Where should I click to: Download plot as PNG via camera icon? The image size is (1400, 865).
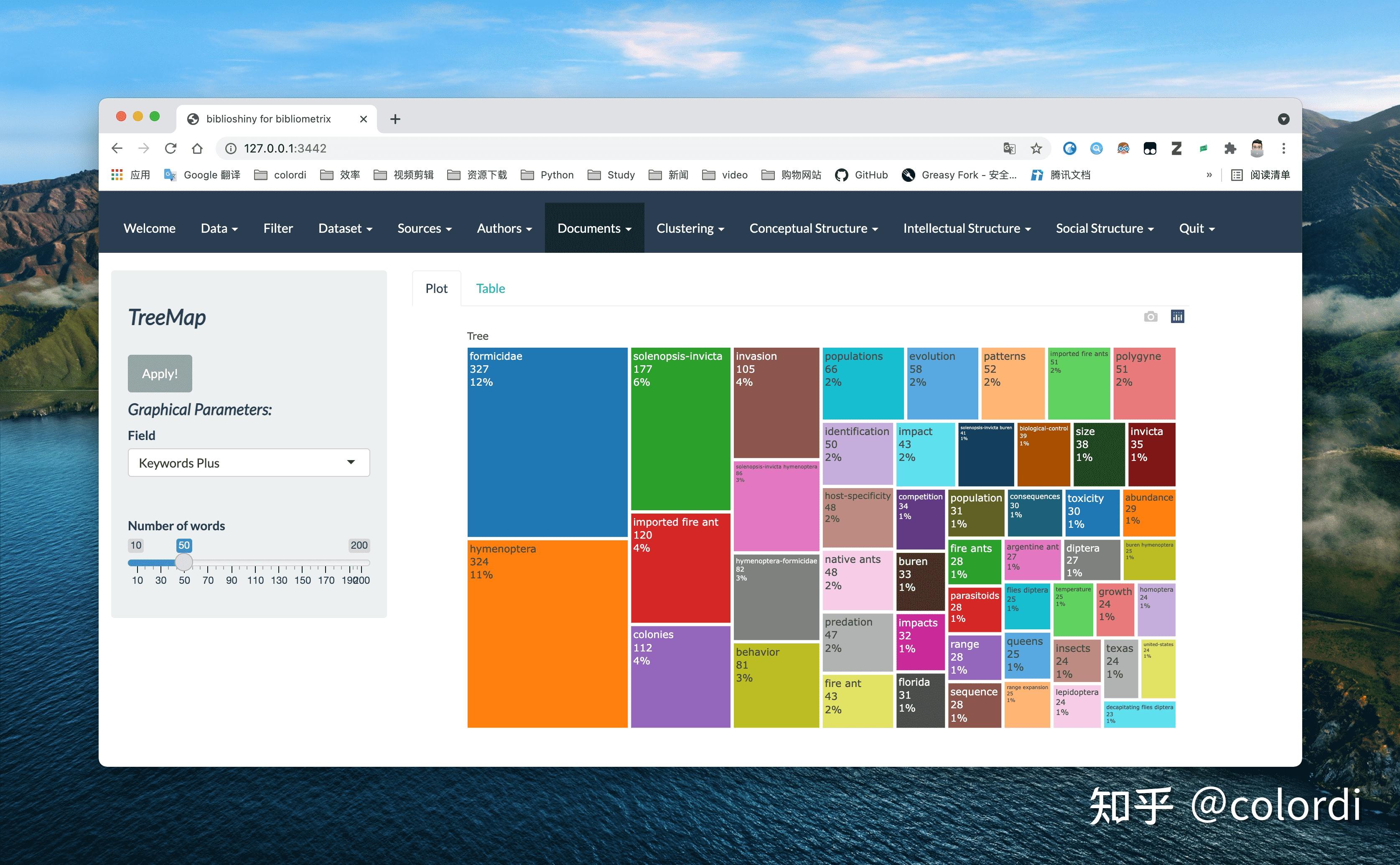(x=1150, y=316)
